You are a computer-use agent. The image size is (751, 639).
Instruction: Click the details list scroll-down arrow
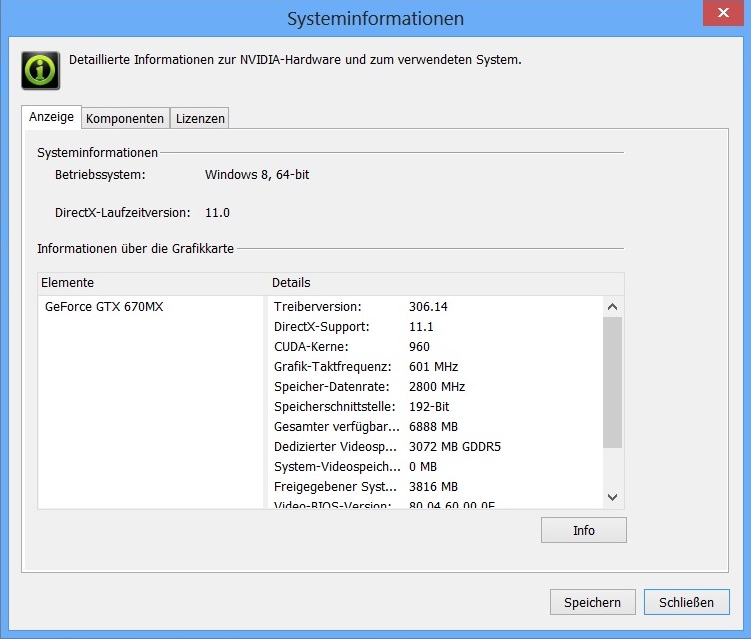(x=612, y=497)
